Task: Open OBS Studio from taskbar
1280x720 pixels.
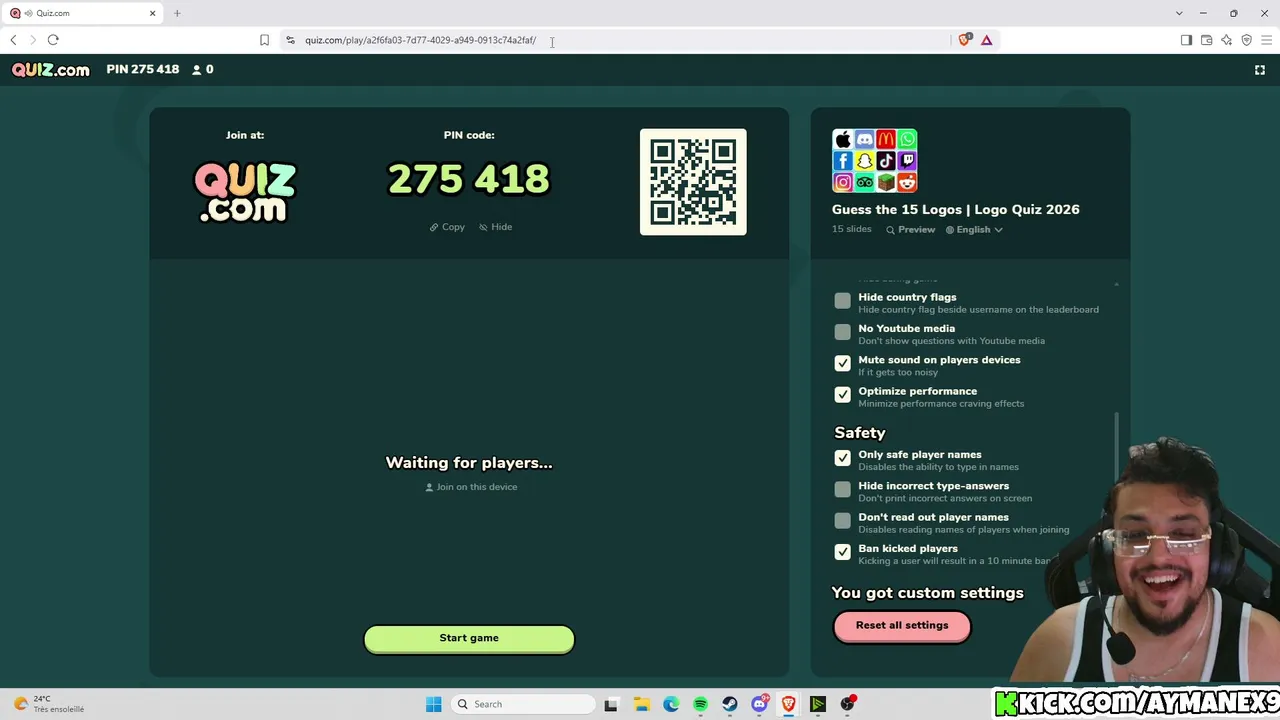Action: tap(848, 704)
